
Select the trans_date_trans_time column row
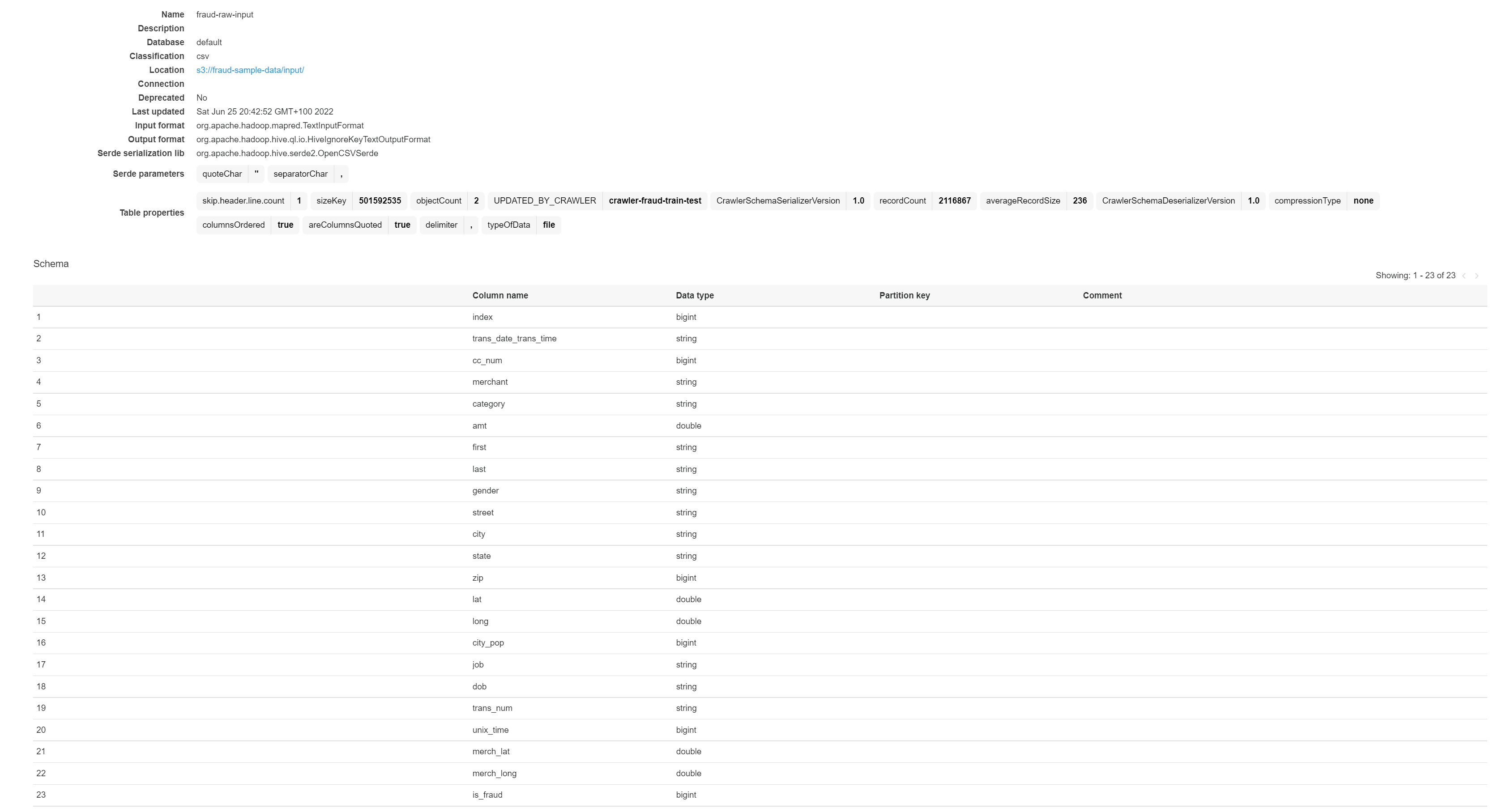coord(514,339)
